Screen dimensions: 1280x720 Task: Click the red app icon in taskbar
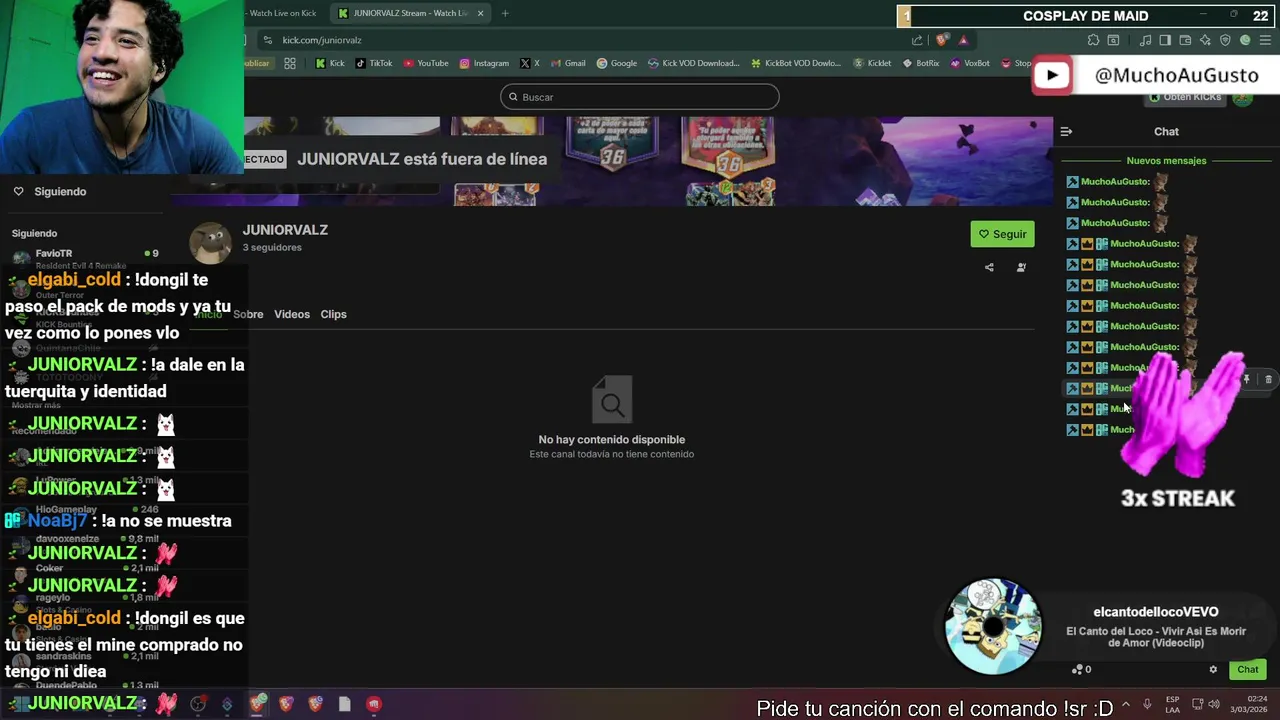(373, 704)
